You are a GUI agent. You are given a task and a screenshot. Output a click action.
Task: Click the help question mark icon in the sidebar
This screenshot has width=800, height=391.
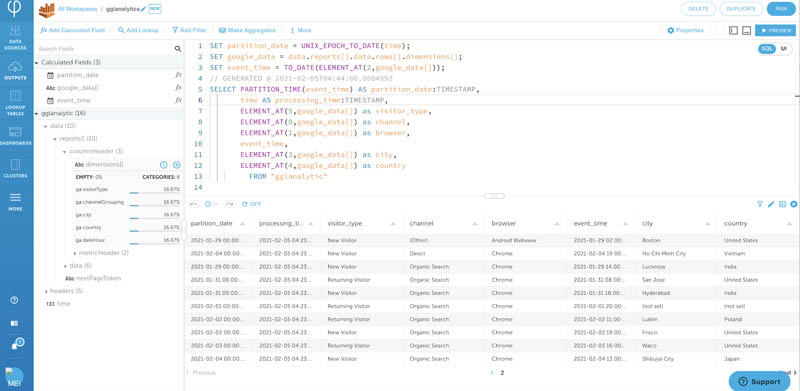click(14, 300)
